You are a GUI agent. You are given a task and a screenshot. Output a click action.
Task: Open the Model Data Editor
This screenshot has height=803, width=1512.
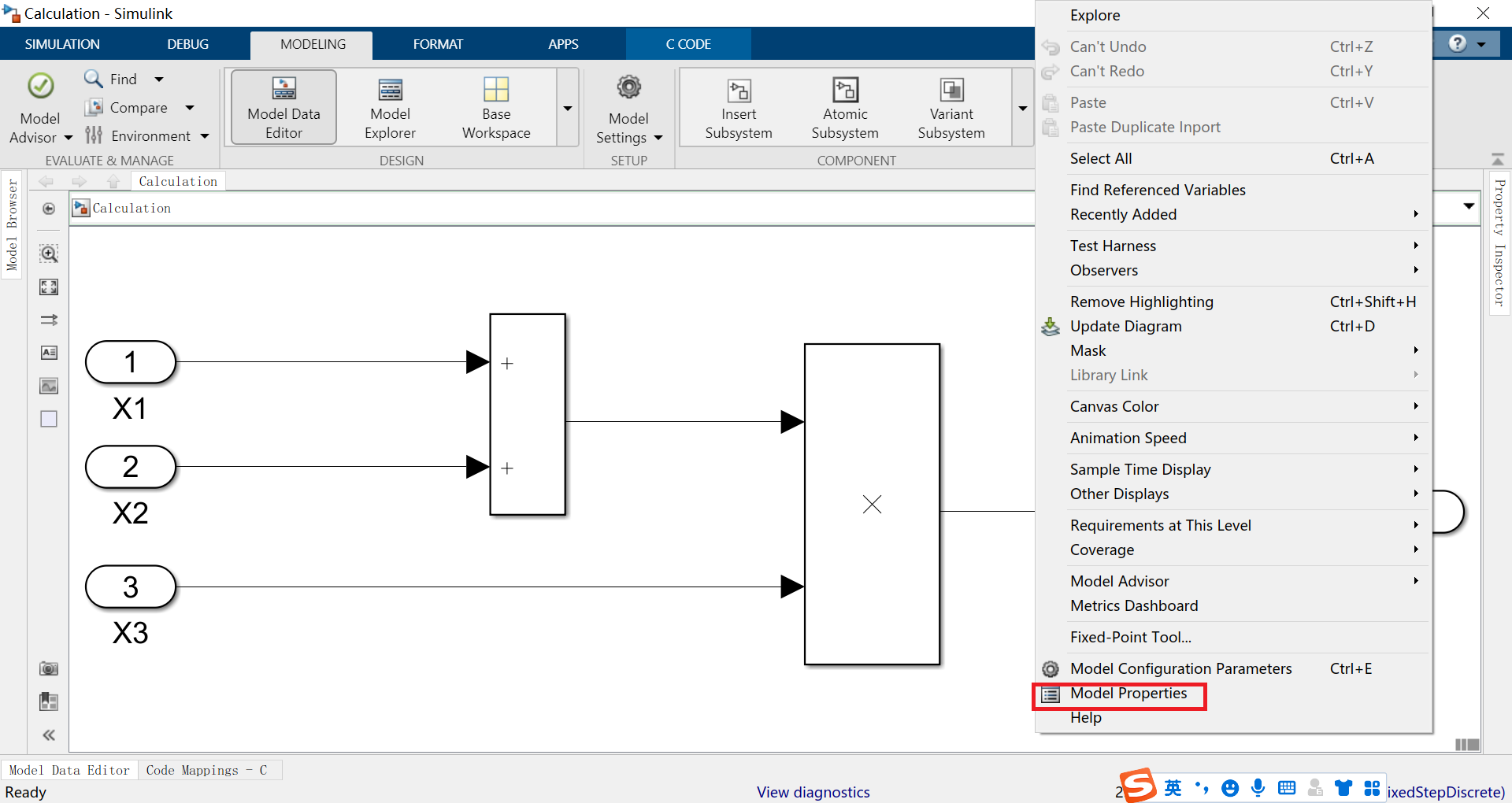coord(283,108)
